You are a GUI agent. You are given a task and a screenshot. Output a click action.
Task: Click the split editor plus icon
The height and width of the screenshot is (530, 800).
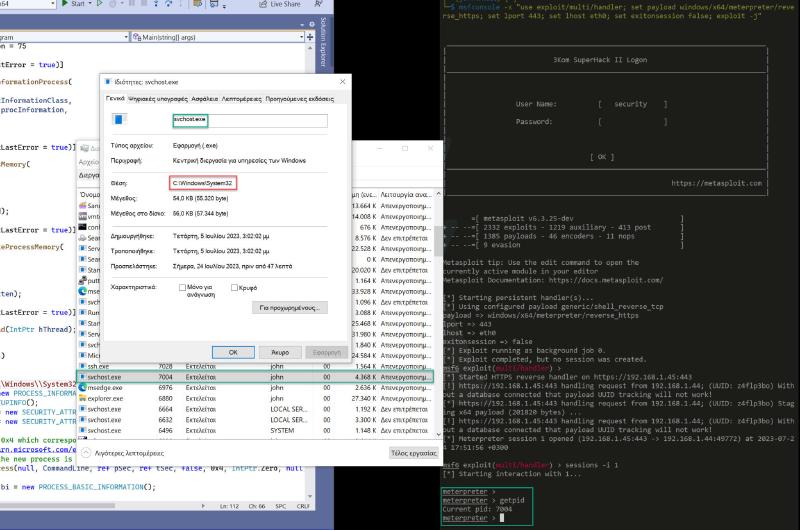pyautogui.click(x=310, y=37)
